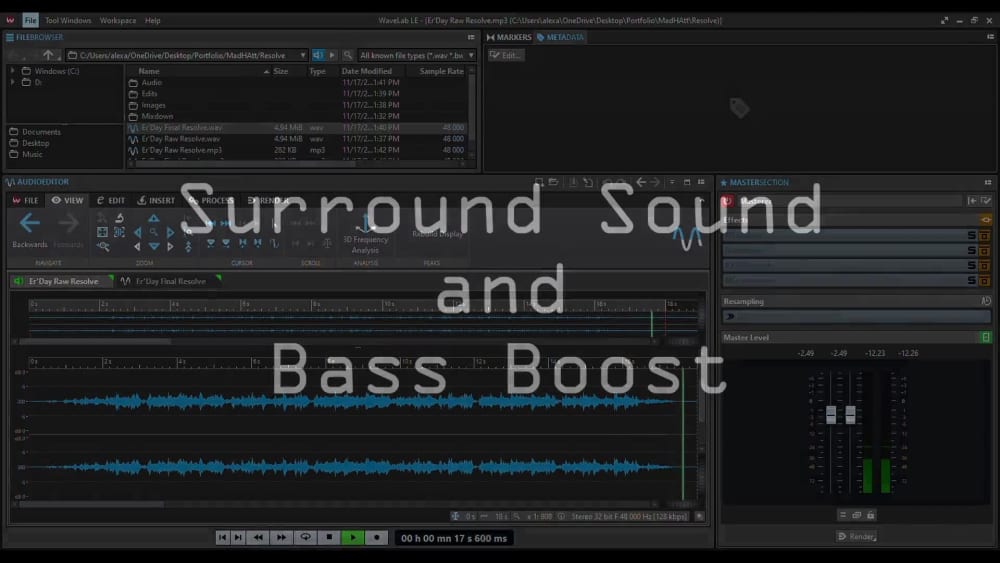1000x563 pixels.
Task: Click the undo zoom icon in the Zoom group
Action: click(x=119, y=218)
